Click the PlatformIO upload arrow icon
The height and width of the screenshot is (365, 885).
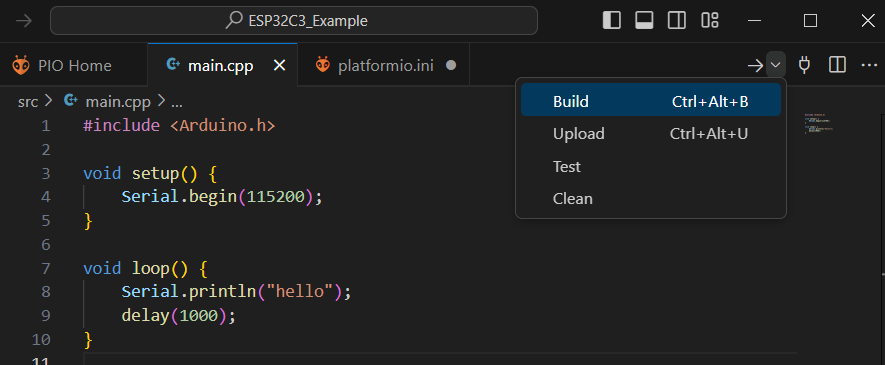tap(755, 66)
